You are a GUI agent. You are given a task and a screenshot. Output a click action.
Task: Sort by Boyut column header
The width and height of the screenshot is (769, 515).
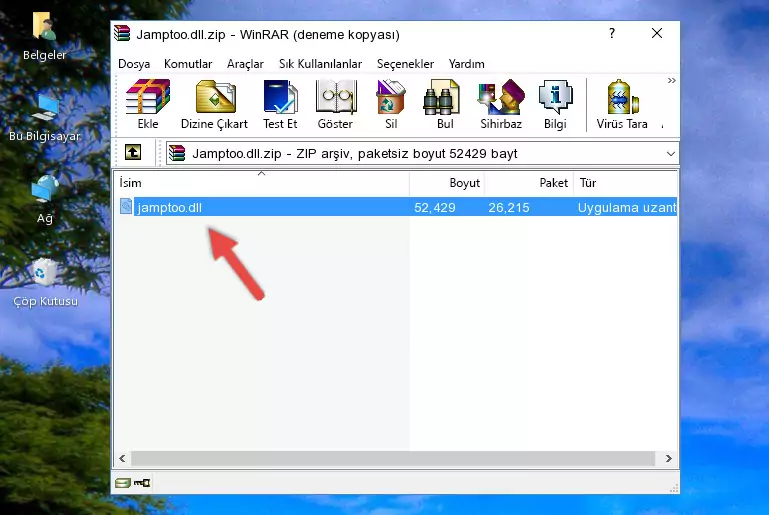tap(447, 182)
